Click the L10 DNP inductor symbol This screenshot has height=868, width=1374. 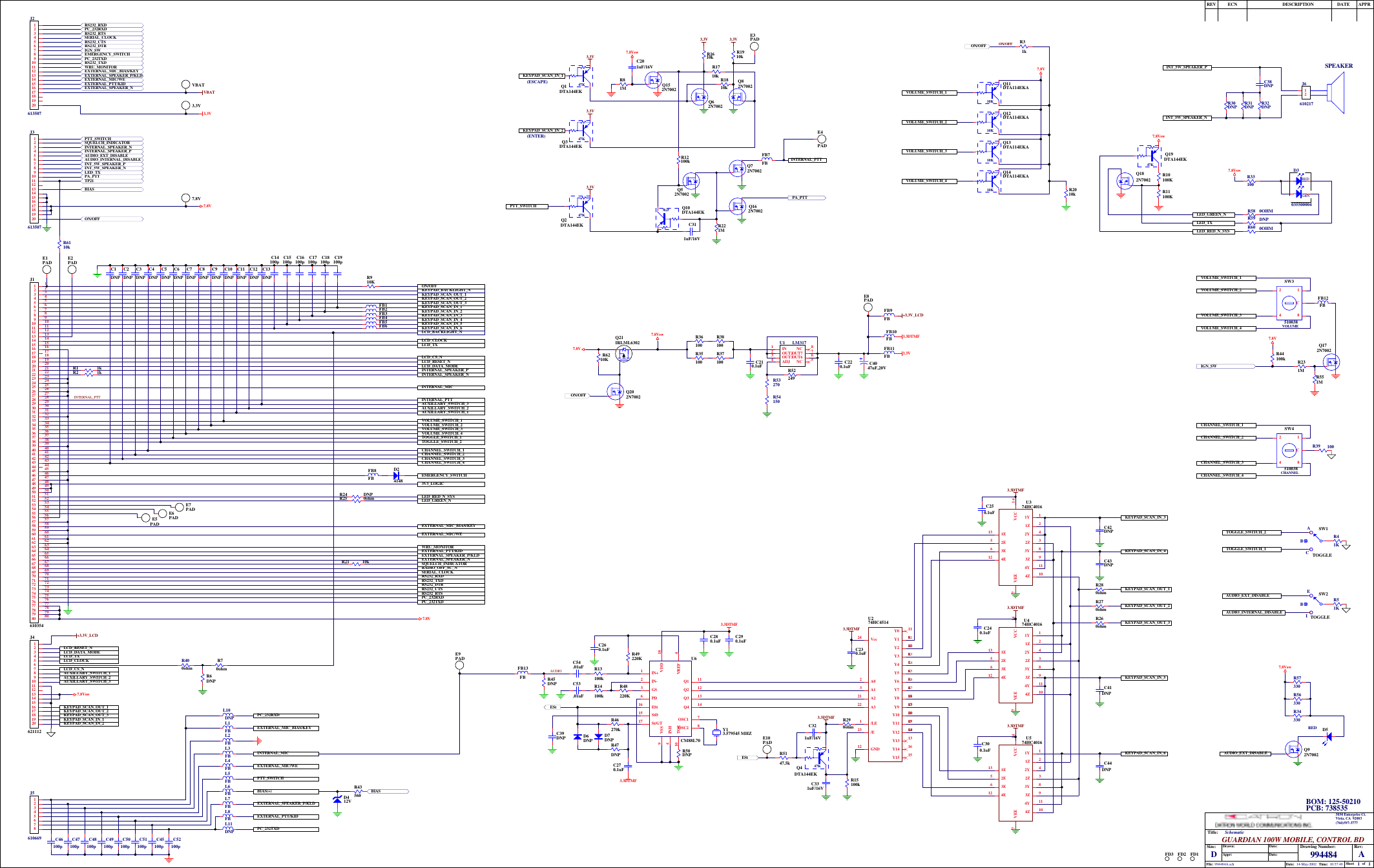(228, 714)
